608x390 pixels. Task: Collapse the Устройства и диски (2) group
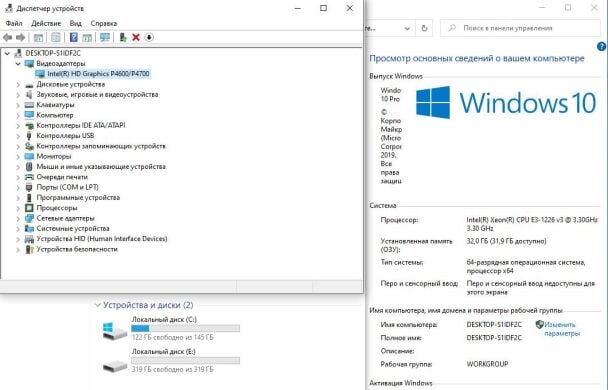click(x=97, y=305)
